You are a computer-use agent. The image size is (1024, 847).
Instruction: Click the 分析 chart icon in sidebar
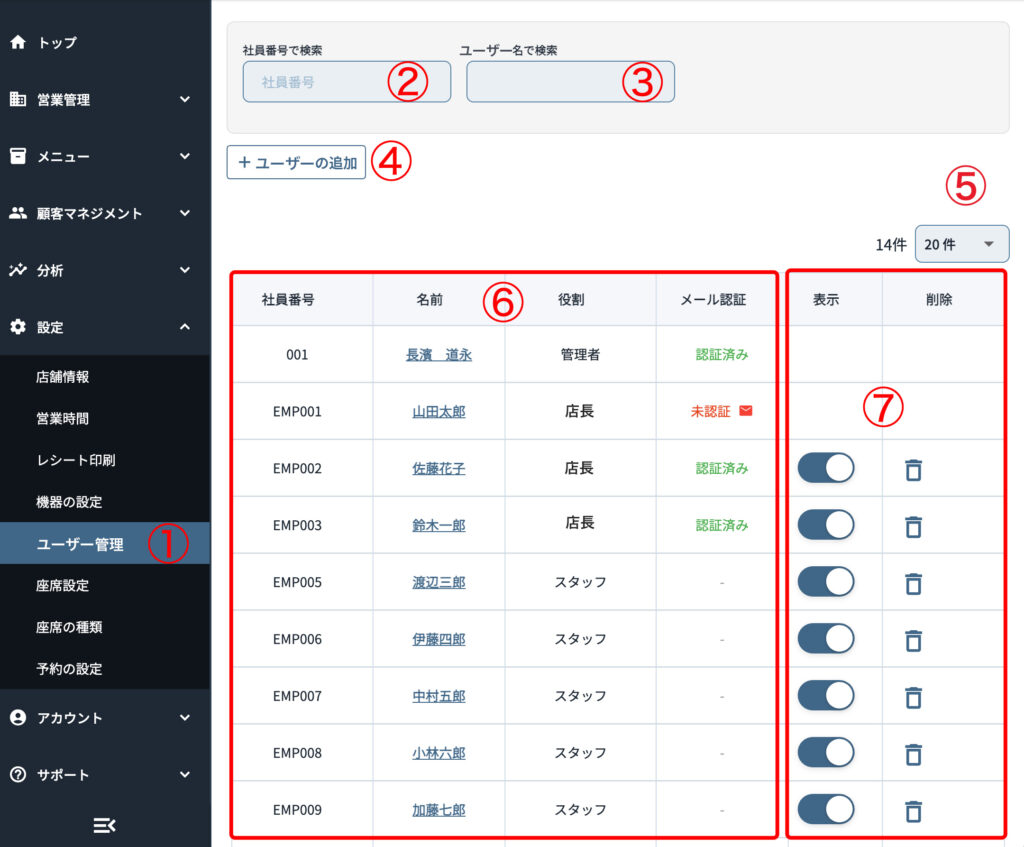point(17,270)
